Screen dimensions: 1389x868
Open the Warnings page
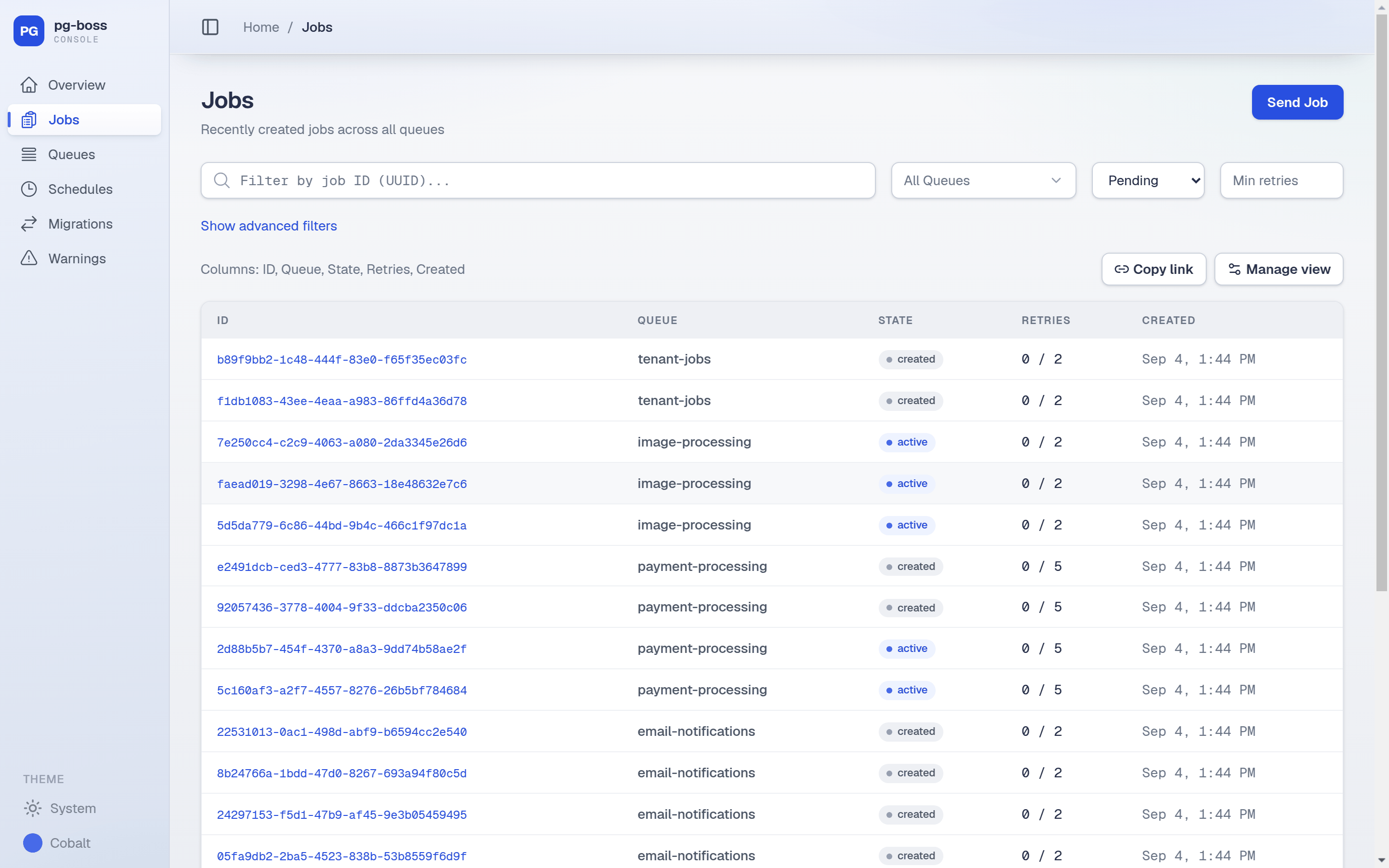[84, 258]
